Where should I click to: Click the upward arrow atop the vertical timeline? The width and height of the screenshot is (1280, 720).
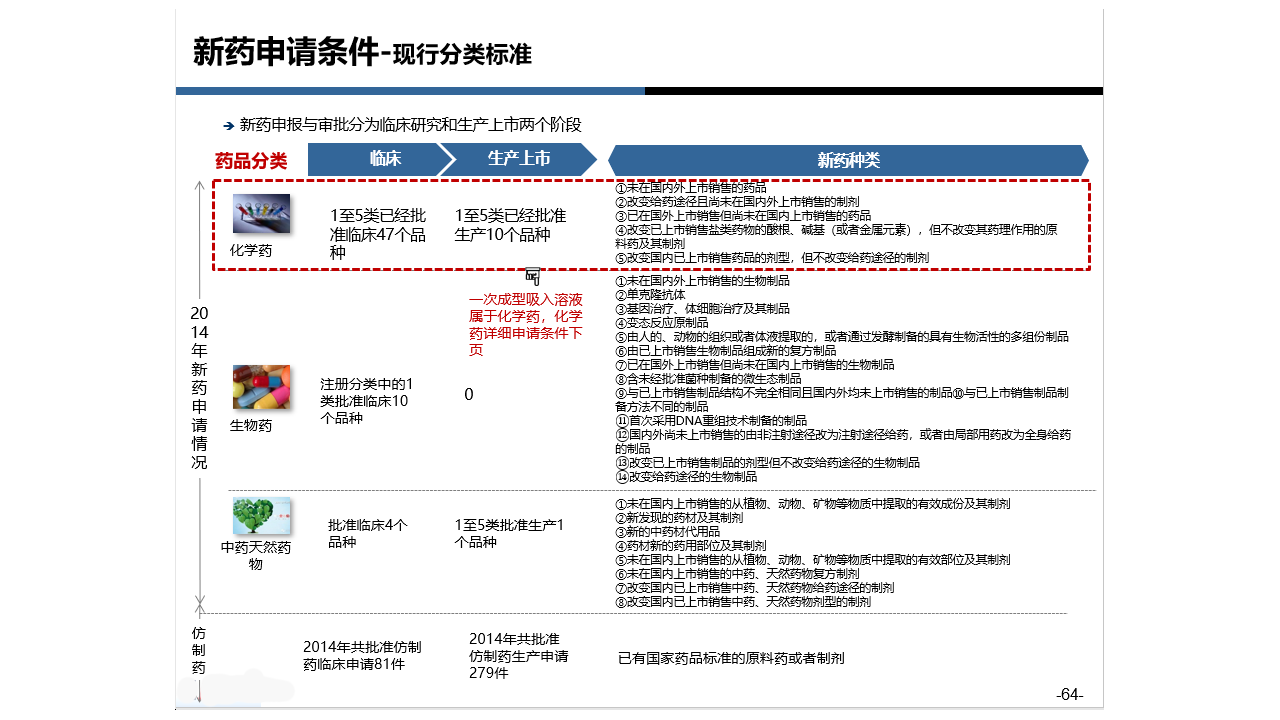(x=199, y=187)
